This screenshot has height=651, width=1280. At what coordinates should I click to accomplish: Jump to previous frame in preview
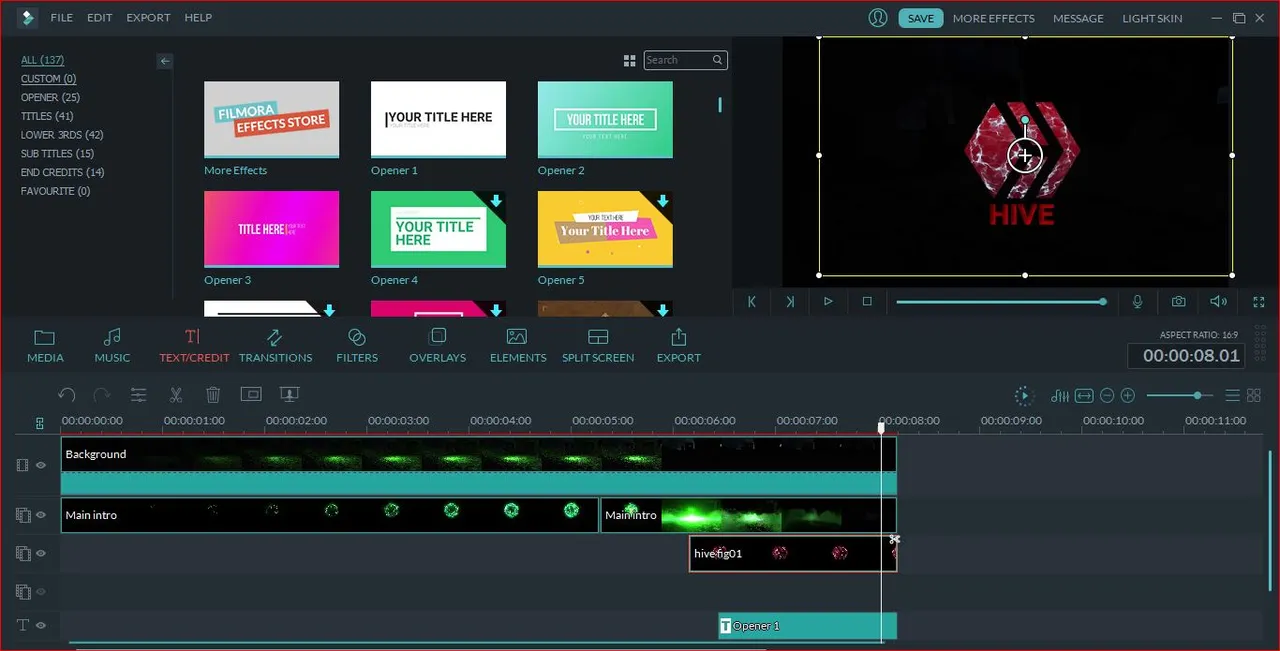pyautogui.click(x=752, y=301)
